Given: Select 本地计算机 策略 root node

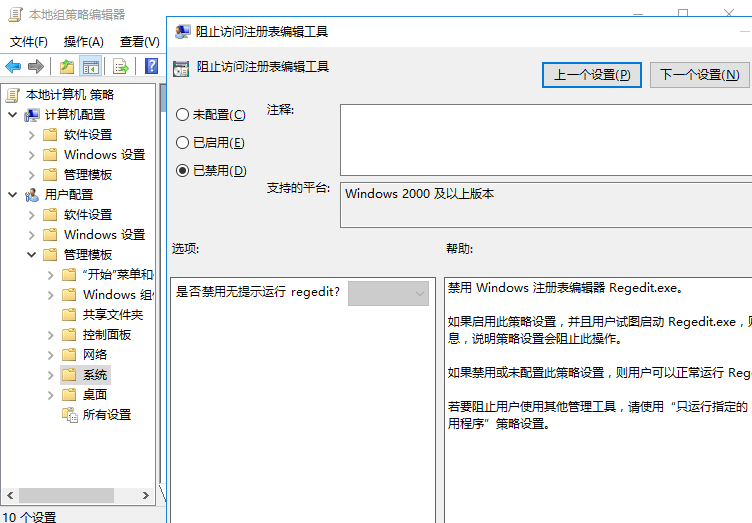Looking at the screenshot, I should coord(70,95).
